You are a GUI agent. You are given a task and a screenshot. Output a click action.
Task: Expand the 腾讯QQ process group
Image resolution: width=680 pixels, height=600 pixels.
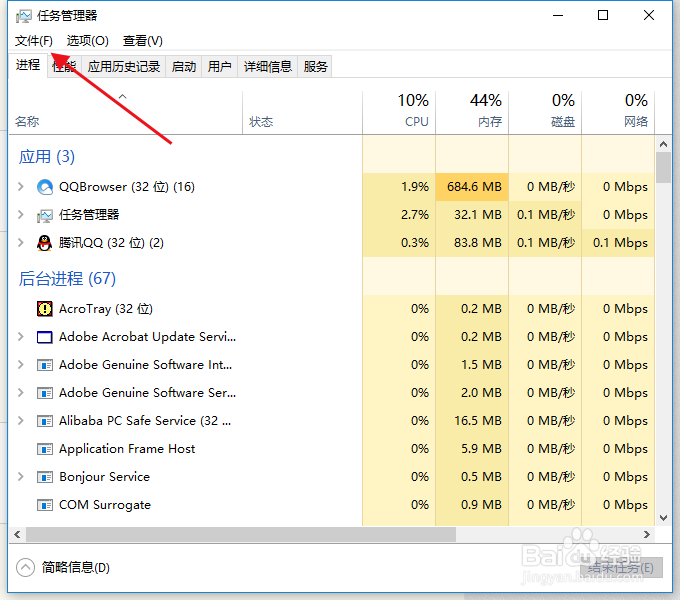click(x=20, y=242)
